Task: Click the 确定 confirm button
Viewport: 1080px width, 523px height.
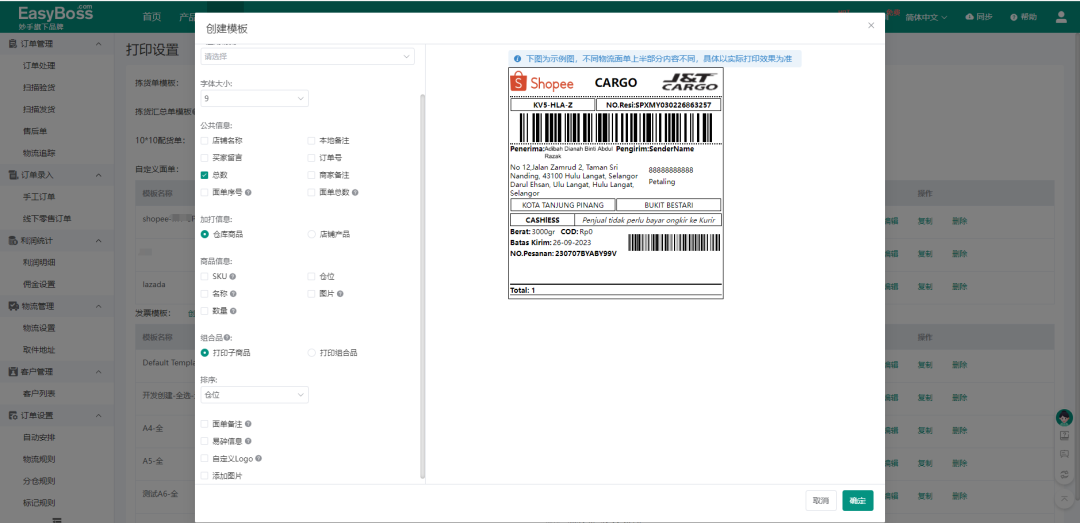Action: (x=857, y=500)
